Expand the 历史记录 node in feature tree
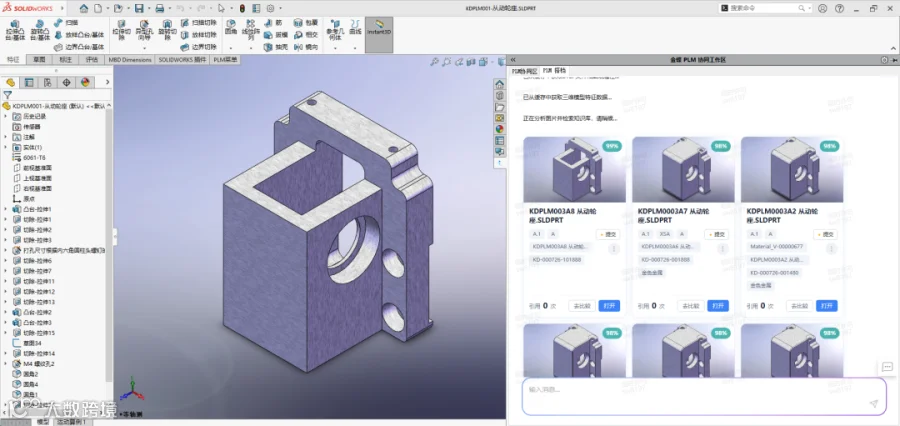 point(6,116)
